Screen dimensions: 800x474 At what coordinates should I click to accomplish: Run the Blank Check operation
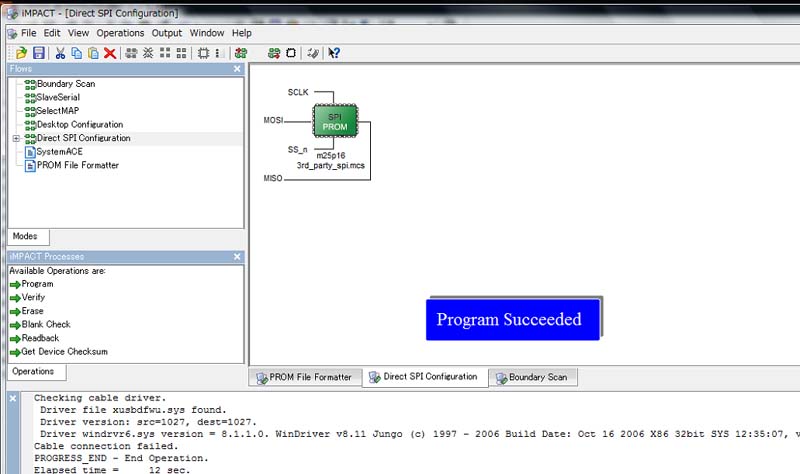(x=46, y=325)
